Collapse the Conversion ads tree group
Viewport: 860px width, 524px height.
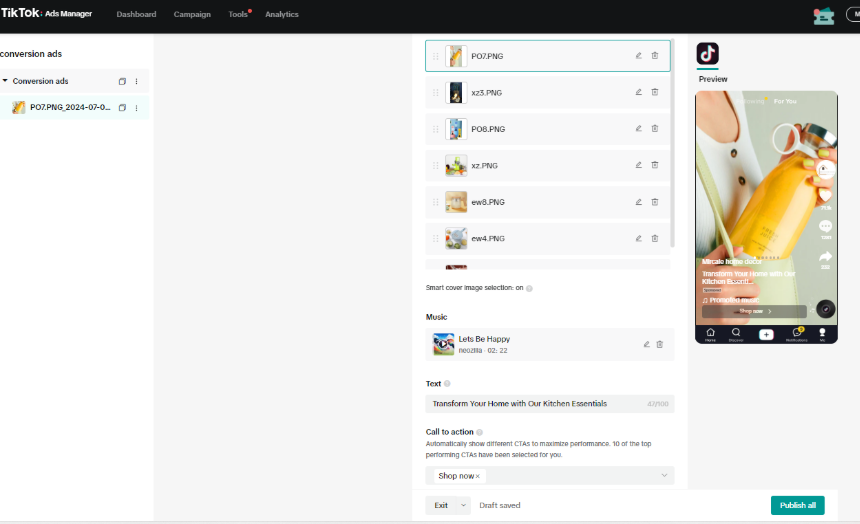(5, 81)
